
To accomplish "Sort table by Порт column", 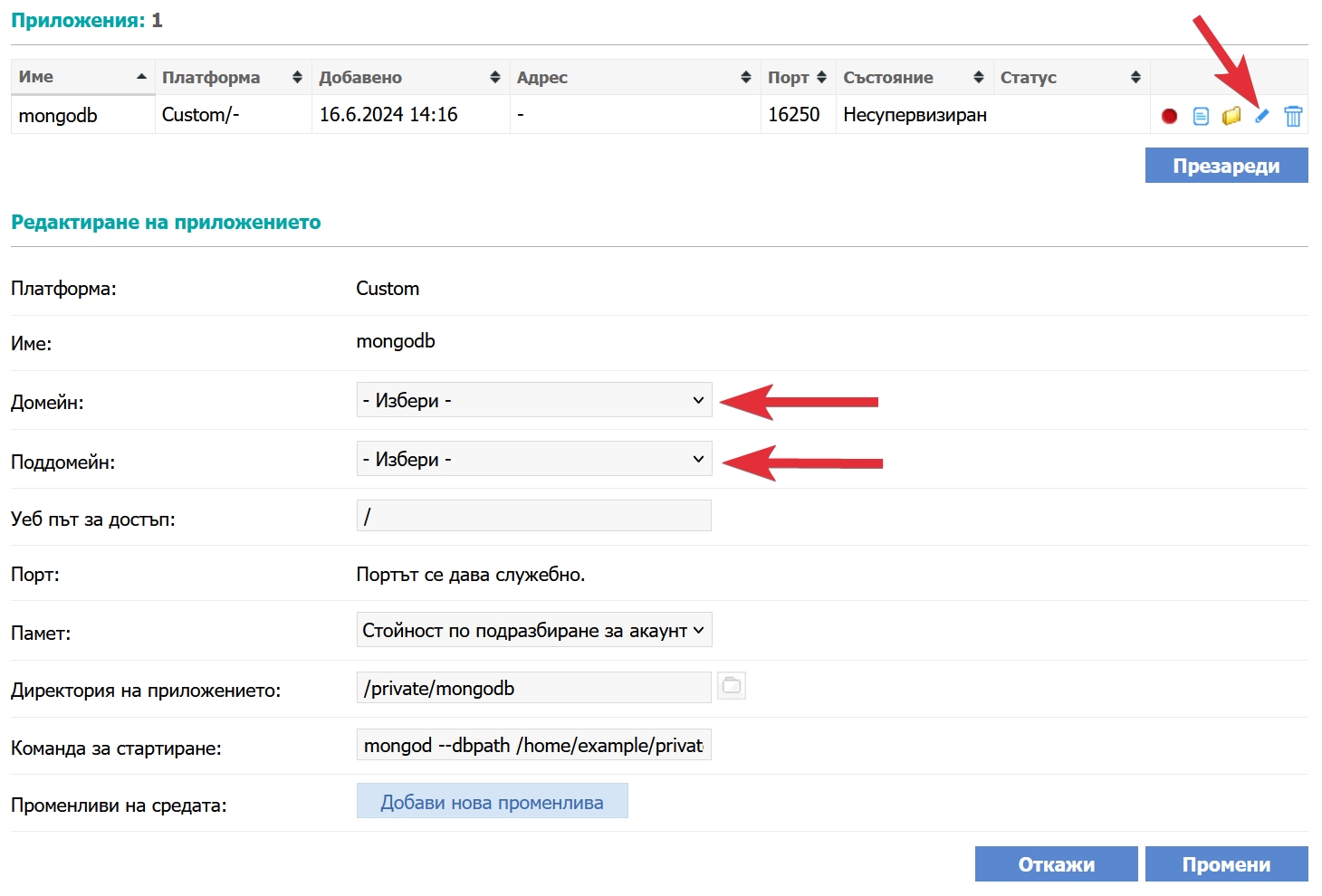I will click(798, 77).
